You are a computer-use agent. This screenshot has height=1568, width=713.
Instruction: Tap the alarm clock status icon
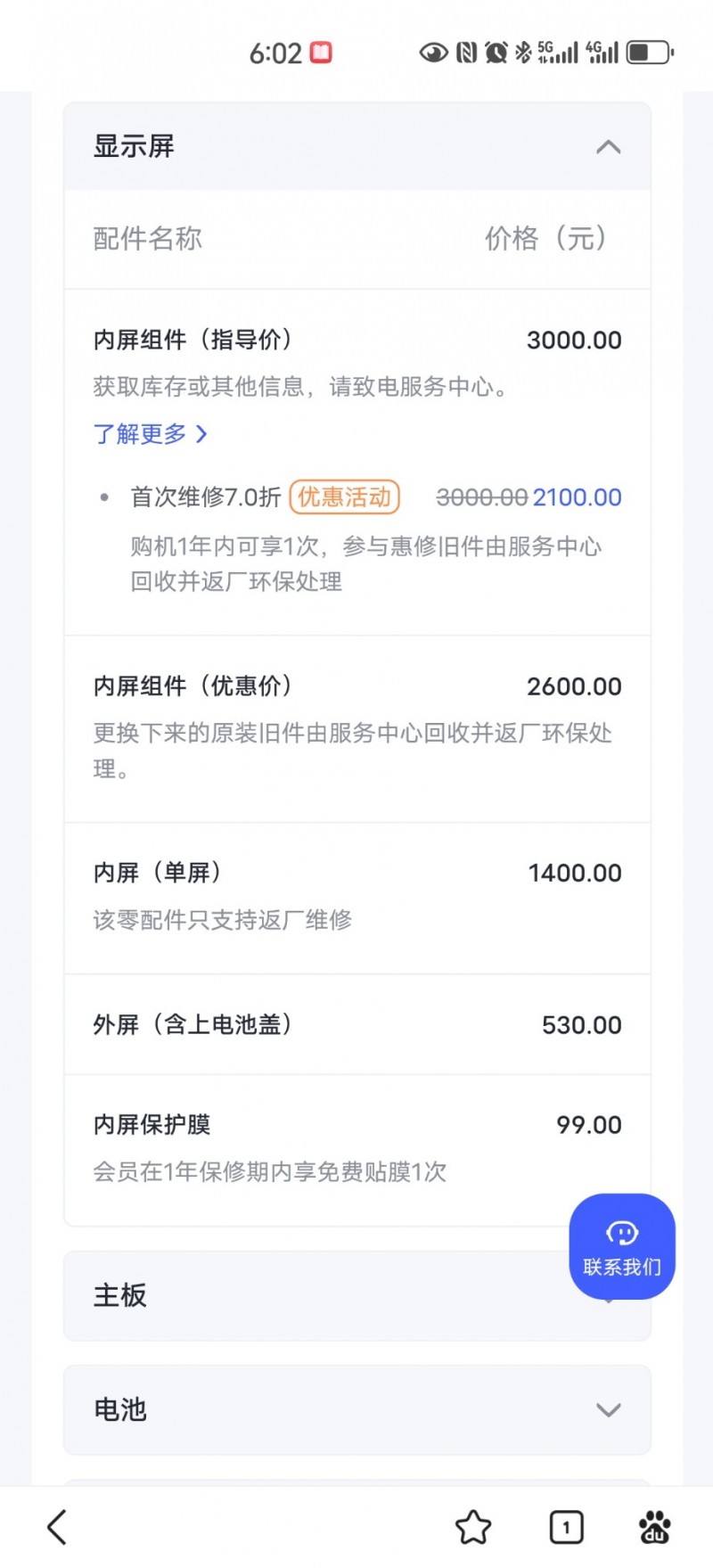(x=496, y=53)
